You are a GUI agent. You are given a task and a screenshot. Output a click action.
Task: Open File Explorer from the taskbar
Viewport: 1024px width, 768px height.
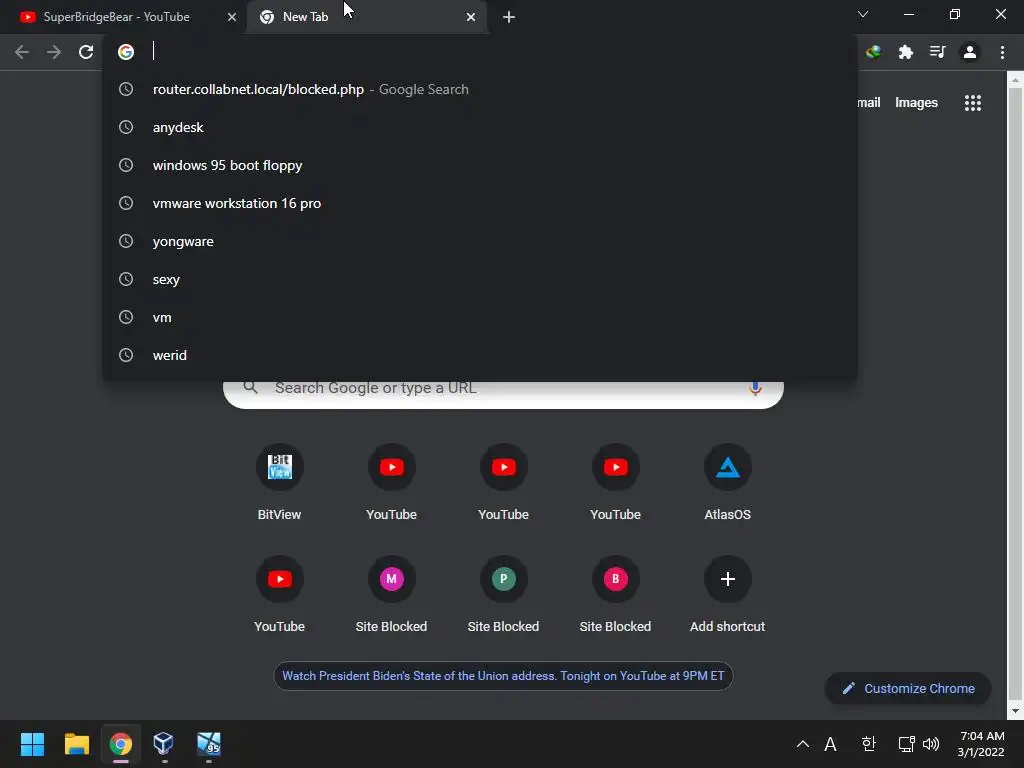76,744
